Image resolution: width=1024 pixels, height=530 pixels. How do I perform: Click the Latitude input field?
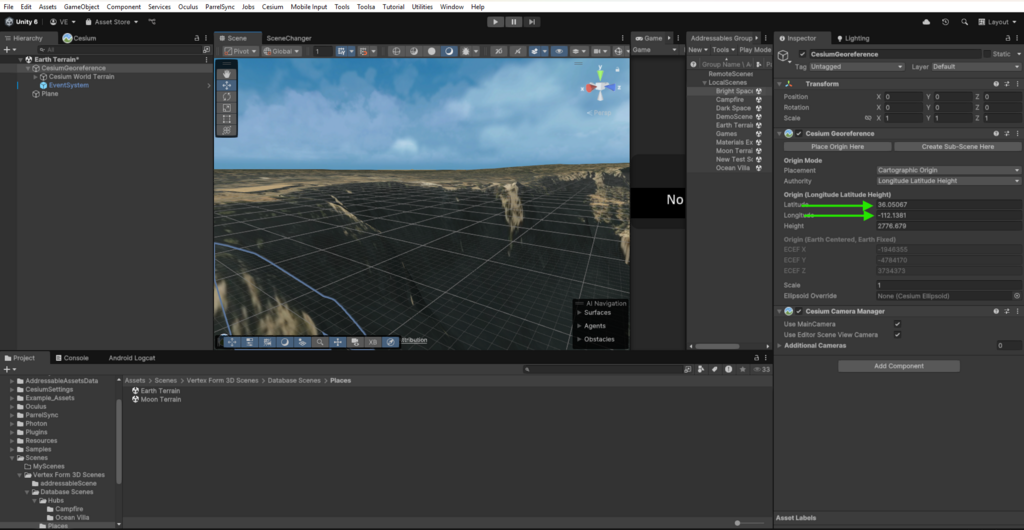click(x=947, y=205)
